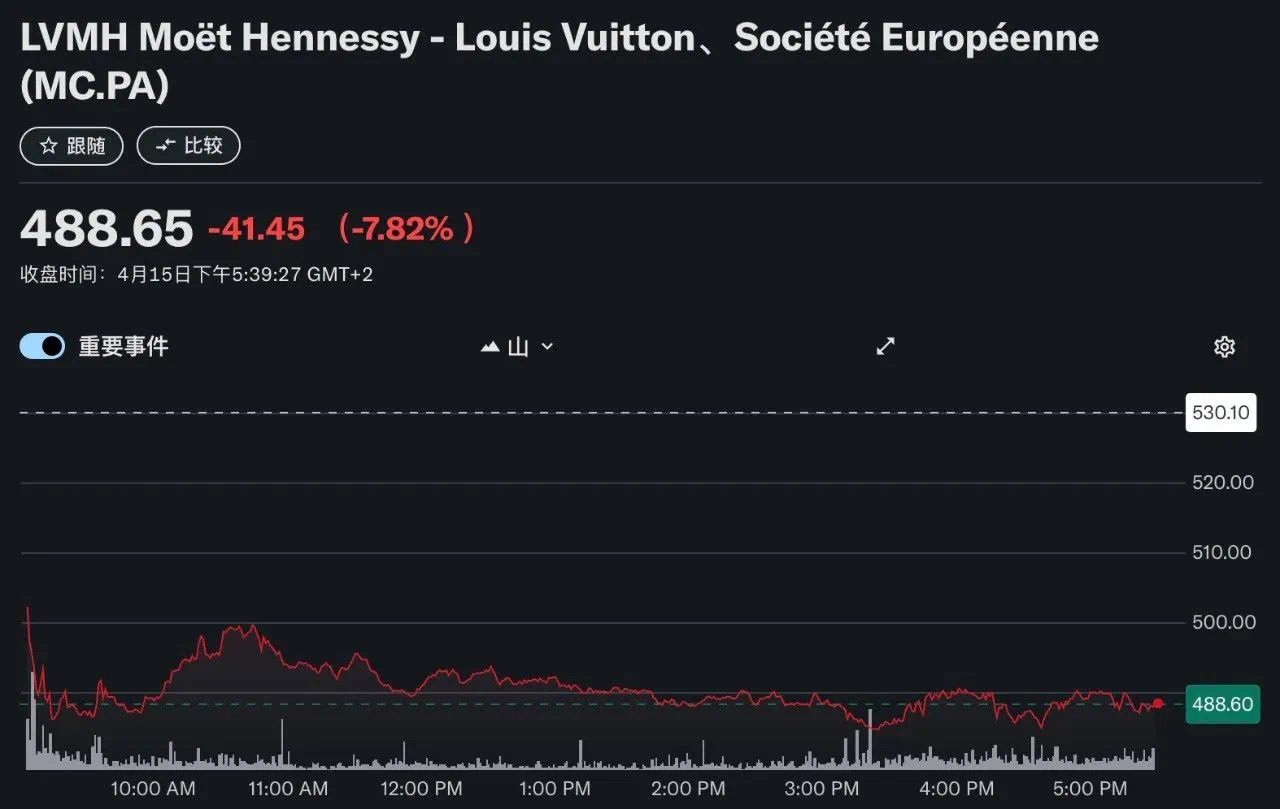The height and width of the screenshot is (809, 1280).
Task: Toggle the 重要事件 switch off
Action: click(42, 346)
